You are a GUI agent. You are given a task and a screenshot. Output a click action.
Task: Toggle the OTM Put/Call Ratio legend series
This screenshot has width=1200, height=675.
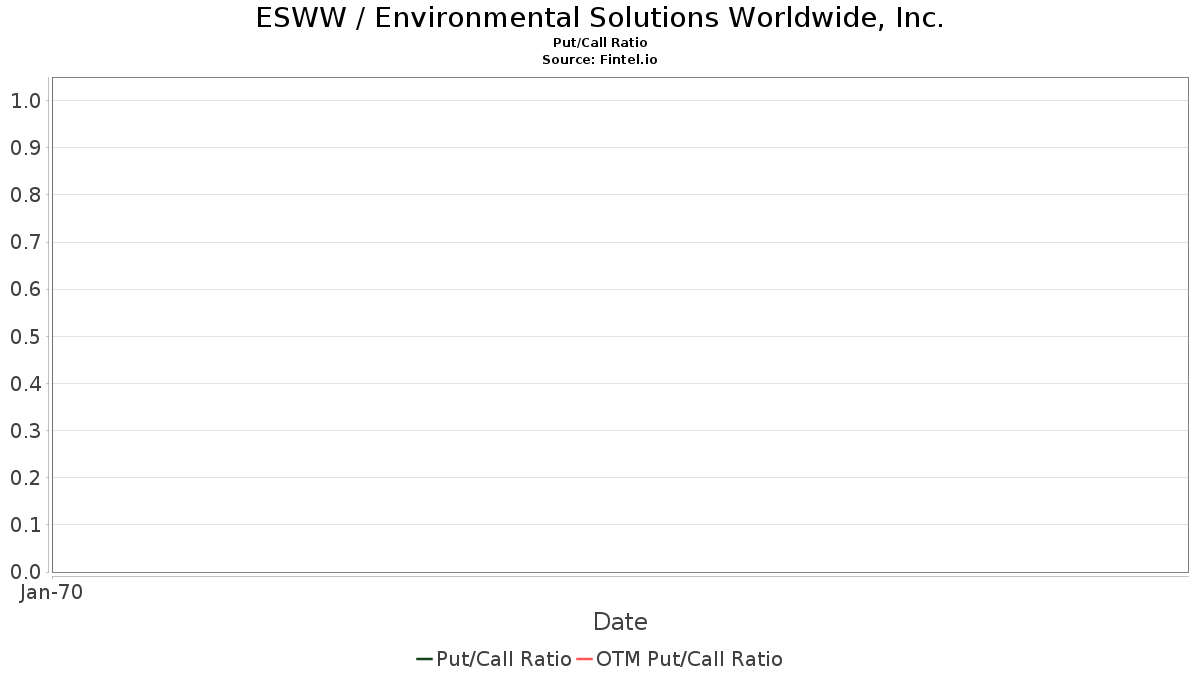point(689,659)
